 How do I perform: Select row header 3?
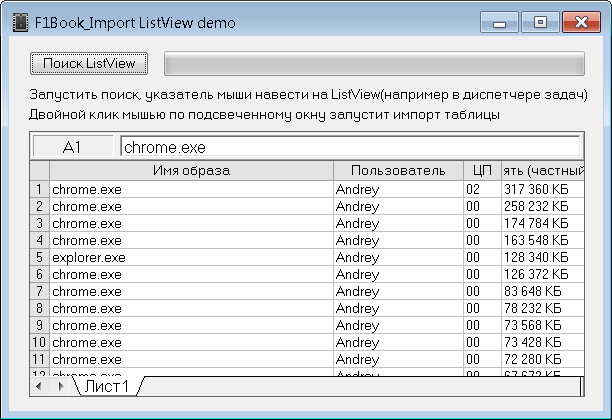39,223
